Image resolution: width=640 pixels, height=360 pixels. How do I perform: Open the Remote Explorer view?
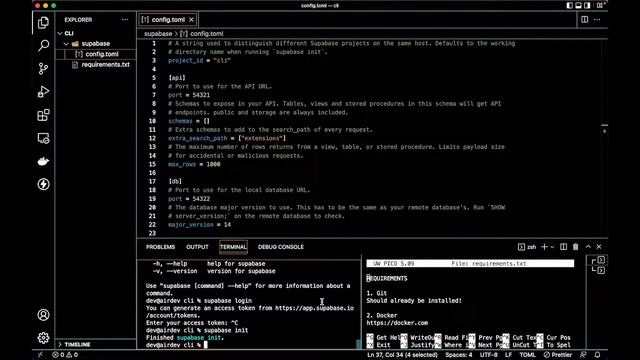(x=43, y=138)
